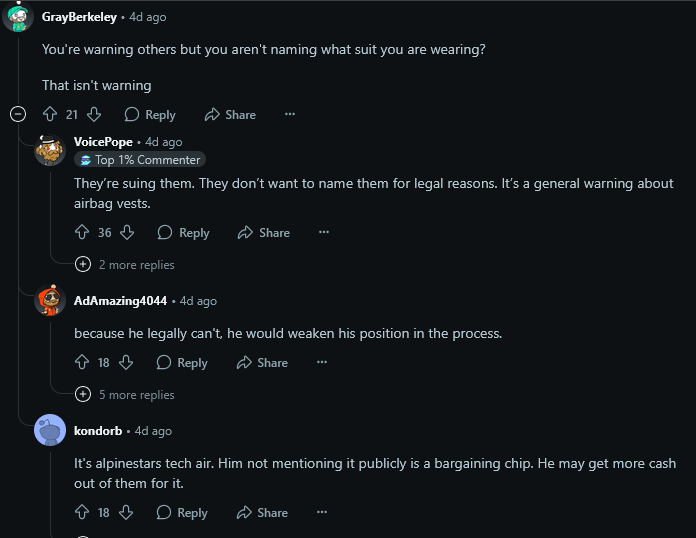Open AdAmazing4044's username link
The width and height of the screenshot is (696, 538).
click(x=120, y=300)
